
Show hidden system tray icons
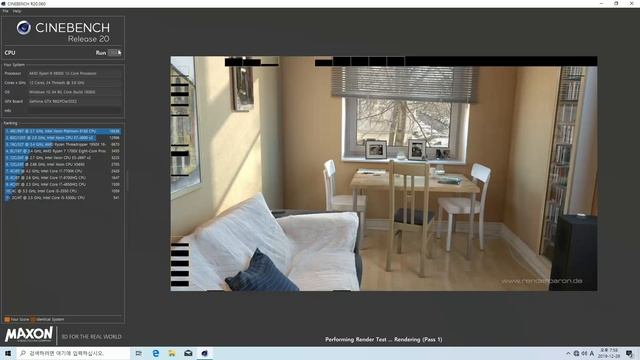(568, 353)
